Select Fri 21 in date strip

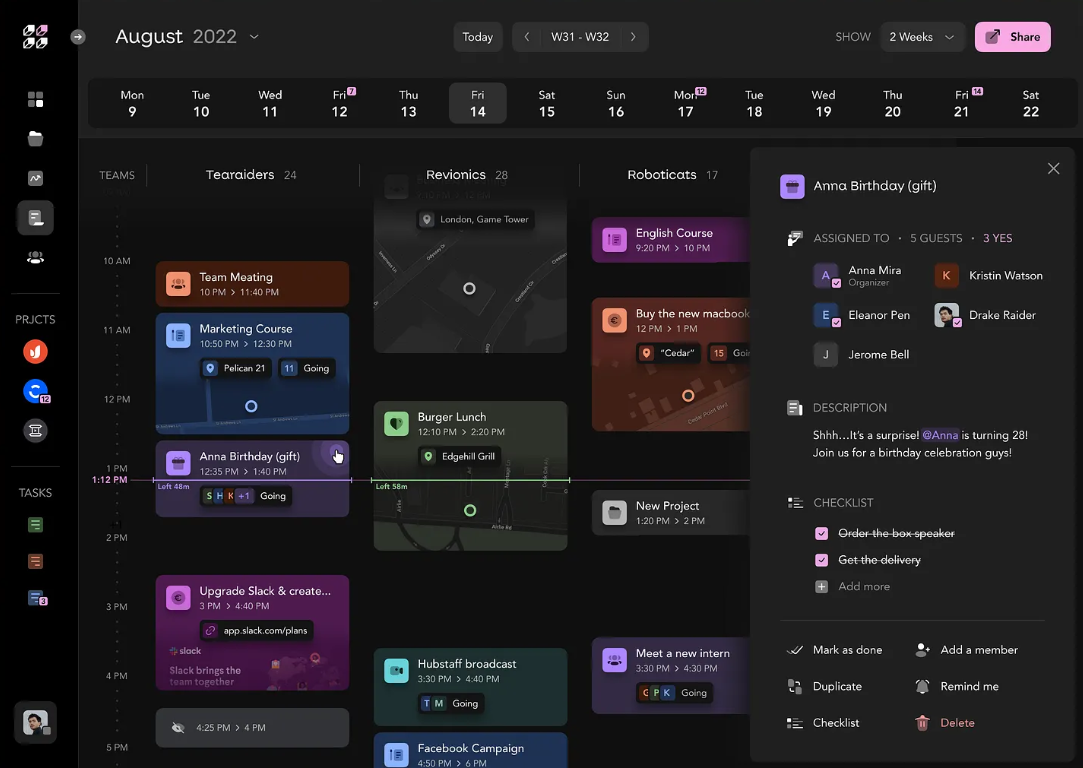pyautogui.click(x=961, y=104)
